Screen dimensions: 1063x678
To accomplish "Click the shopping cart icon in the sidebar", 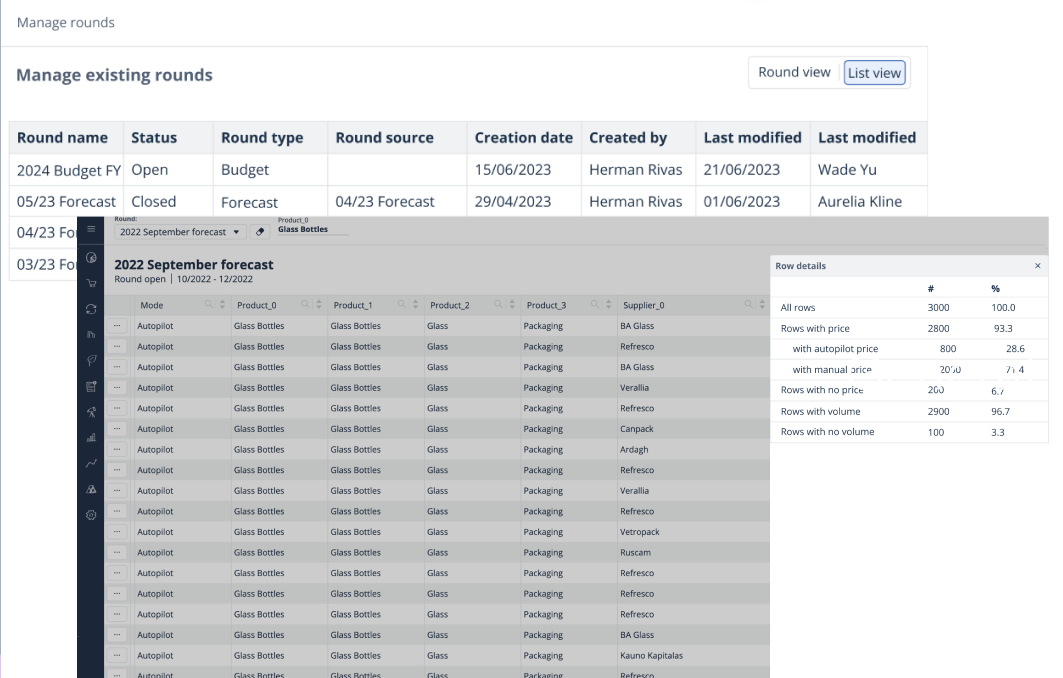I will click(x=91, y=283).
